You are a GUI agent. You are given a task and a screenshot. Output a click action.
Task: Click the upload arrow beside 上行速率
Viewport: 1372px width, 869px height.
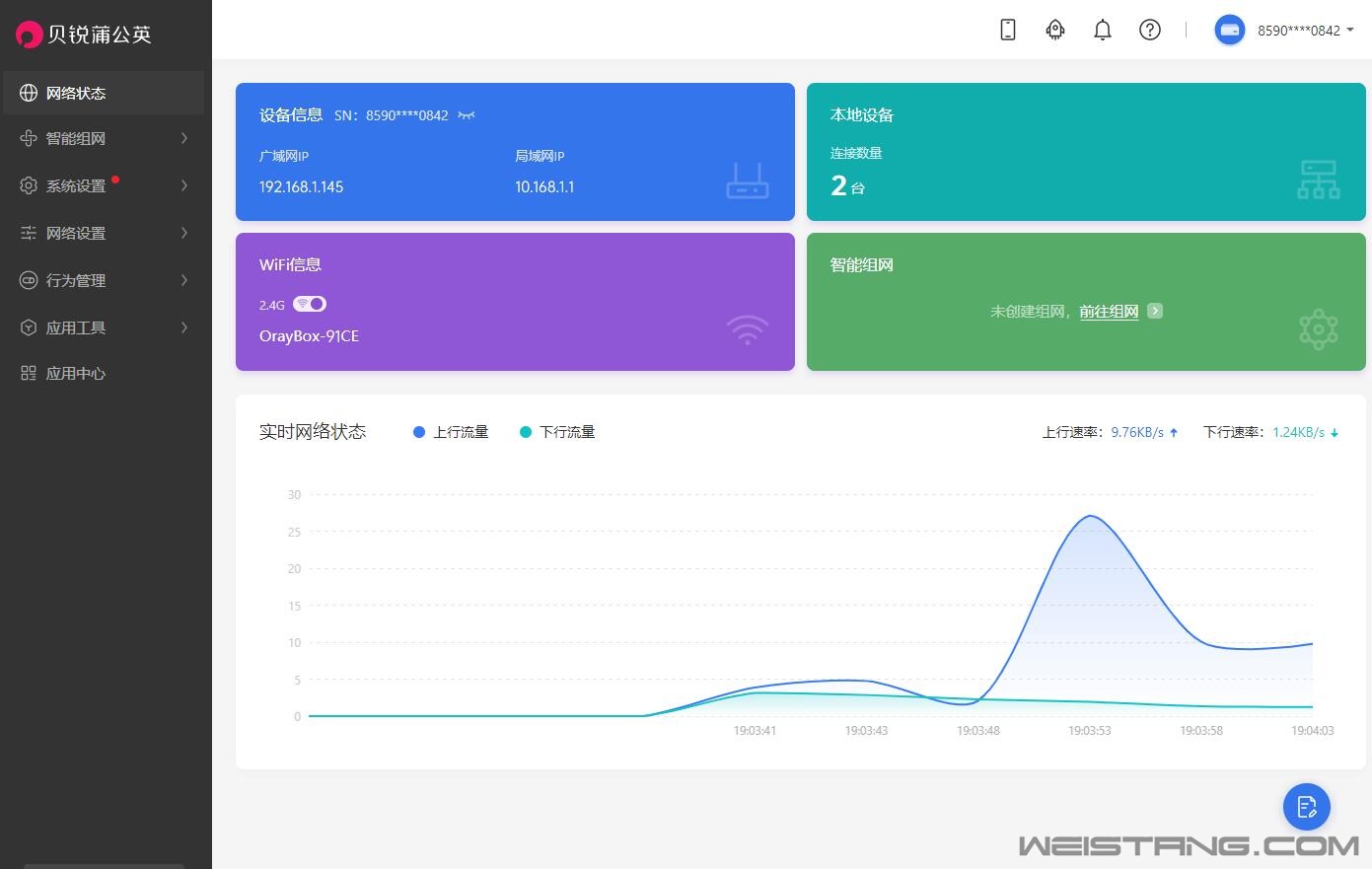(1174, 432)
